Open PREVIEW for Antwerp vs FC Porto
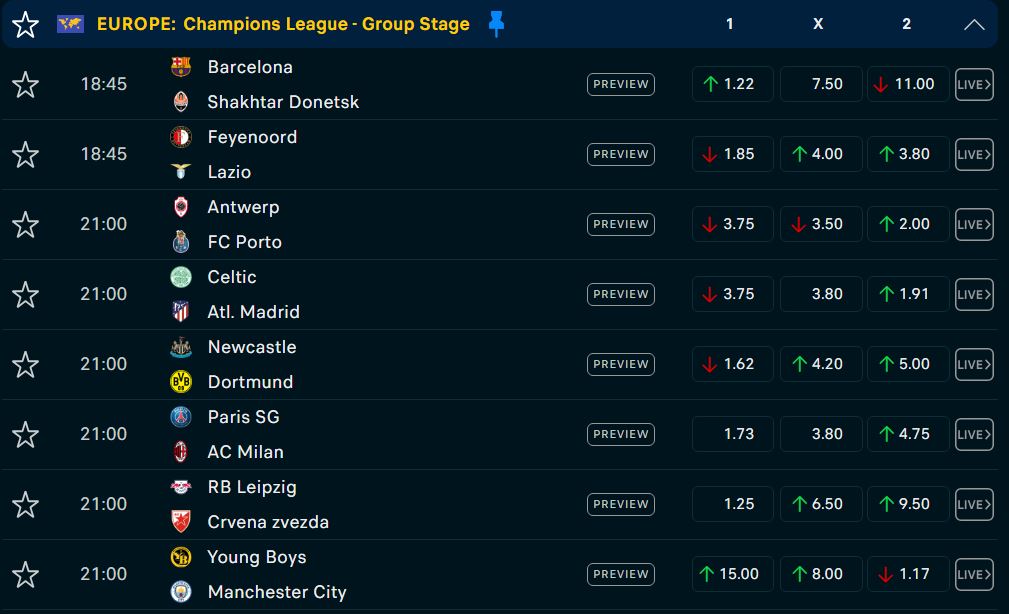This screenshot has height=614, width=1009. (x=620, y=224)
